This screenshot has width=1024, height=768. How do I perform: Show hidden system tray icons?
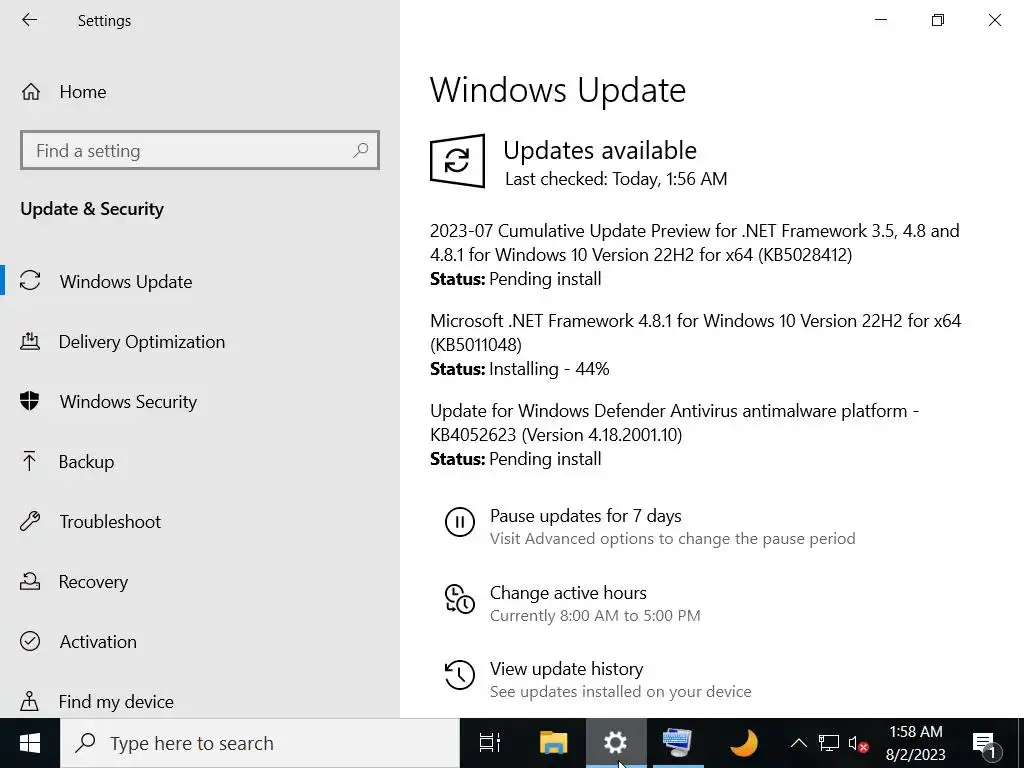point(798,743)
